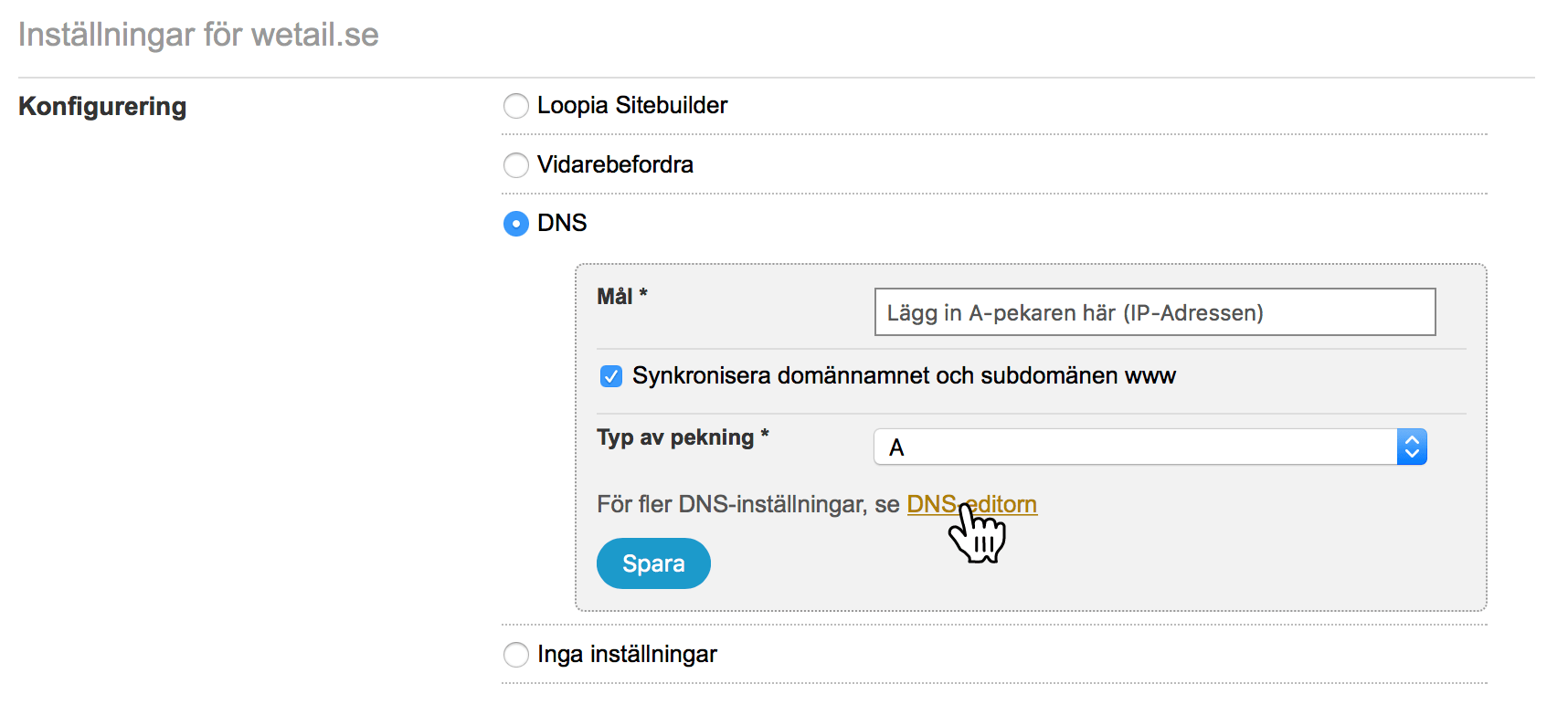The image size is (1568, 705).
Task: Uncheck the Synkronisera domännamnet checkbox
Action: [611, 376]
